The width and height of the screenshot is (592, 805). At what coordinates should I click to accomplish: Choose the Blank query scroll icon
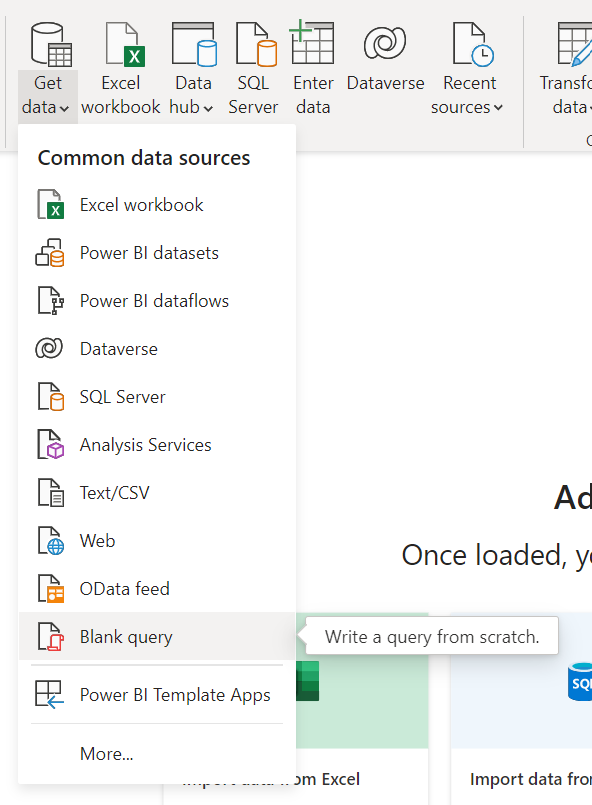[x=51, y=637]
